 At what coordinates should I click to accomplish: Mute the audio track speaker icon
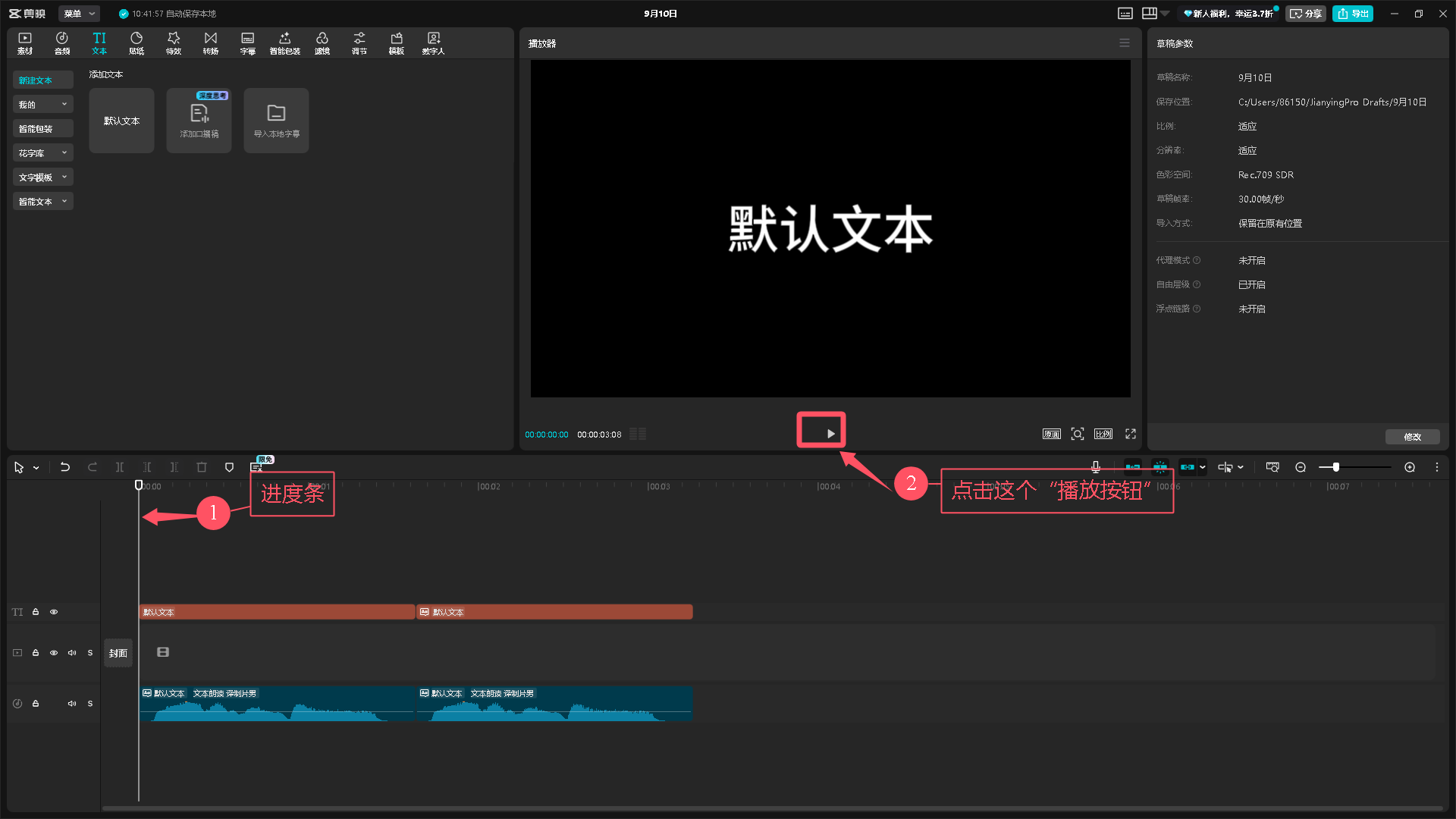pyautogui.click(x=72, y=704)
